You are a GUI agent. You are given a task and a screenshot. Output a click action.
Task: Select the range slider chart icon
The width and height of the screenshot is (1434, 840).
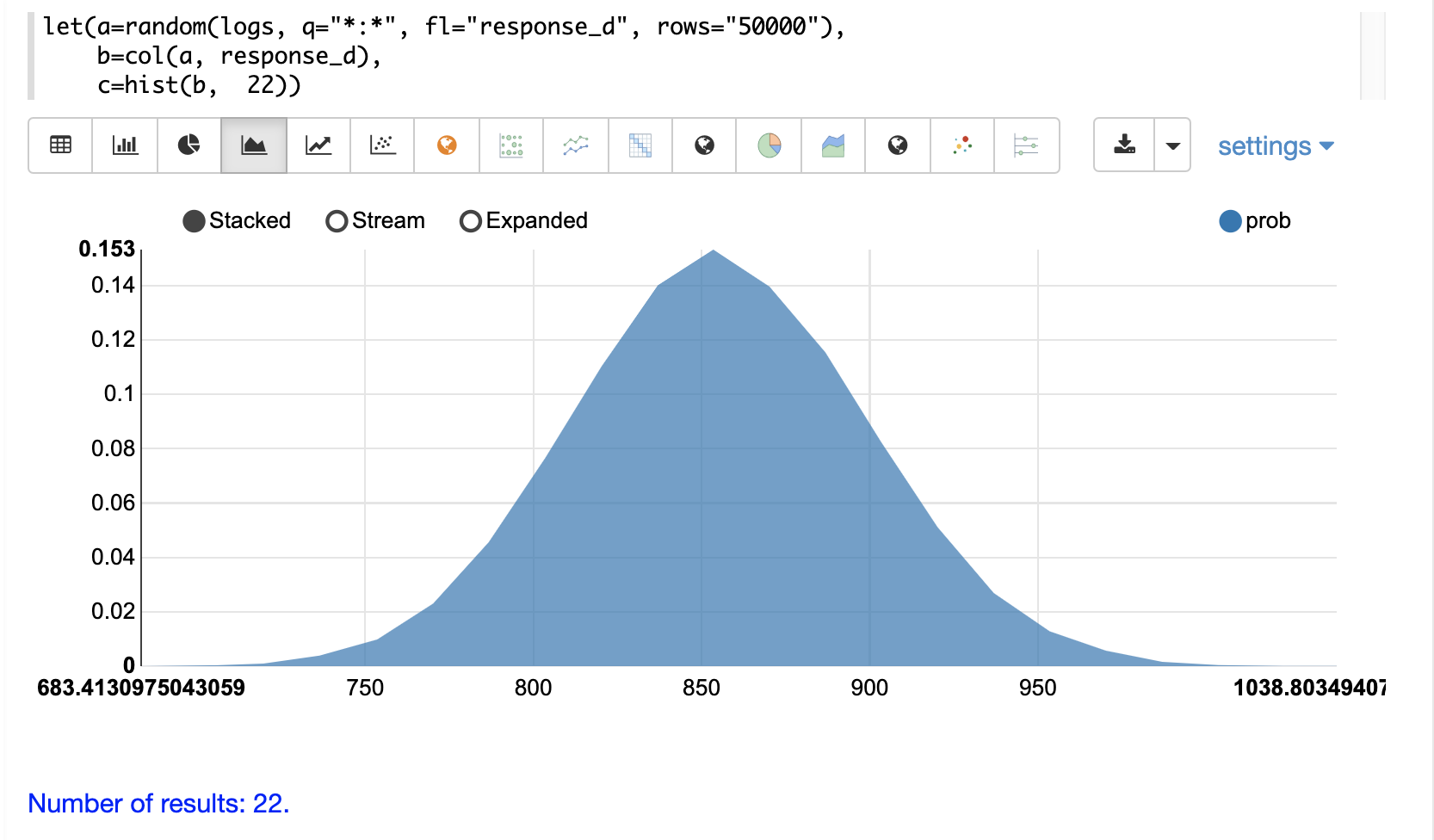click(1026, 145)
